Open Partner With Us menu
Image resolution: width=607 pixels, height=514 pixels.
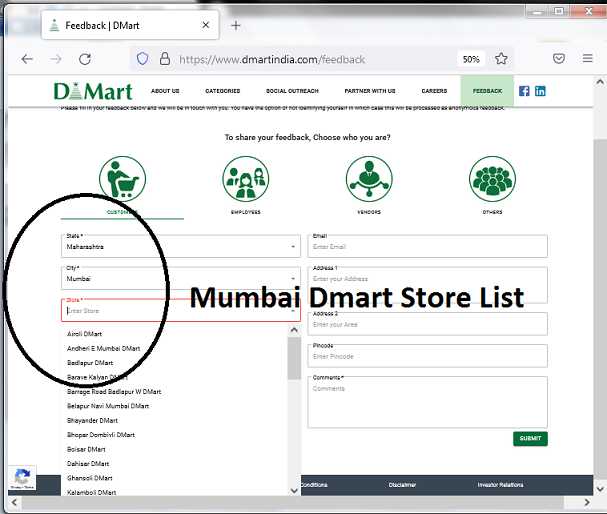370,91
